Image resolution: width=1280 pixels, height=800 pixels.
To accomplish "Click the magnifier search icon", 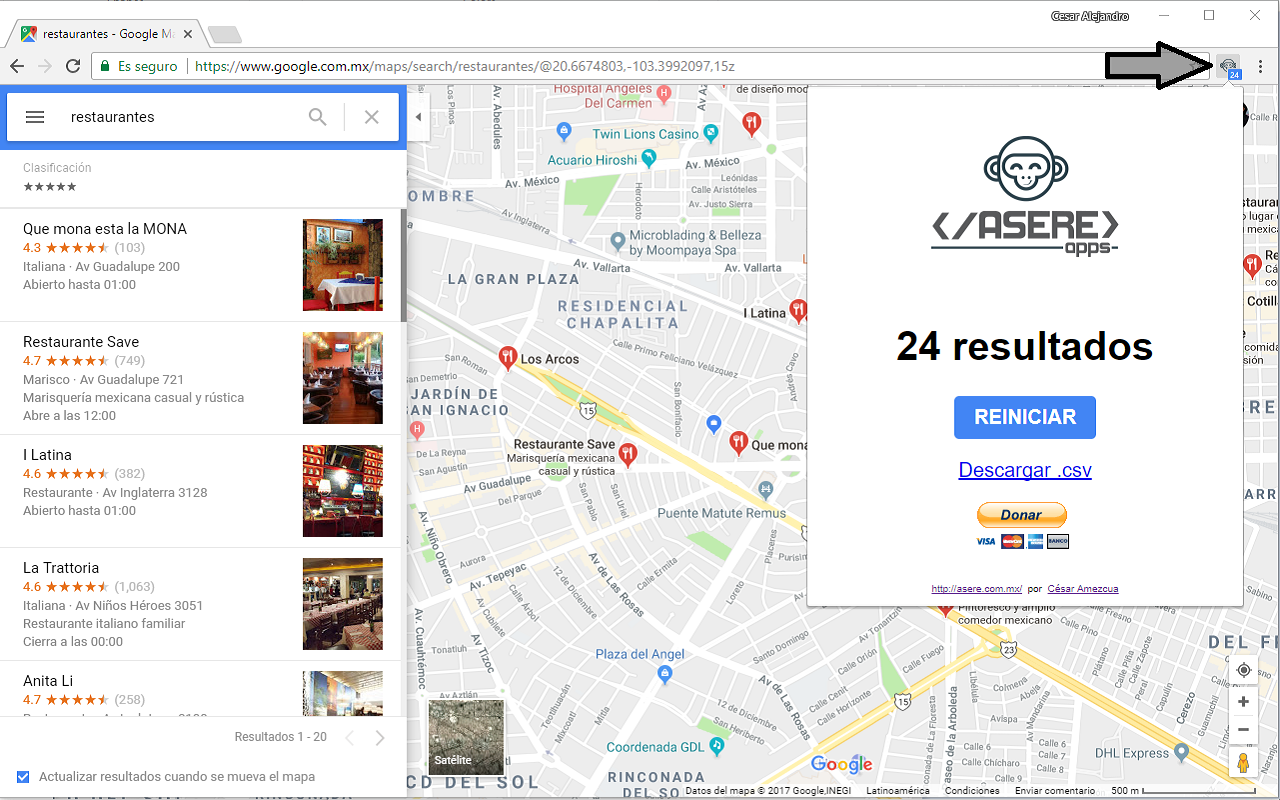I will click(318, 117).
